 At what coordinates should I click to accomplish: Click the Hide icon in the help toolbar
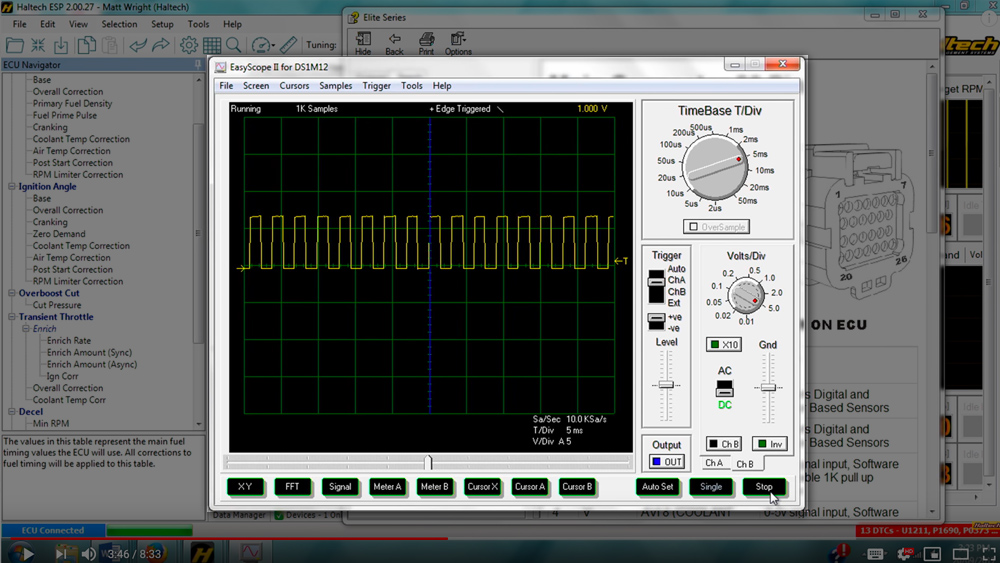(x=363, y=43)
